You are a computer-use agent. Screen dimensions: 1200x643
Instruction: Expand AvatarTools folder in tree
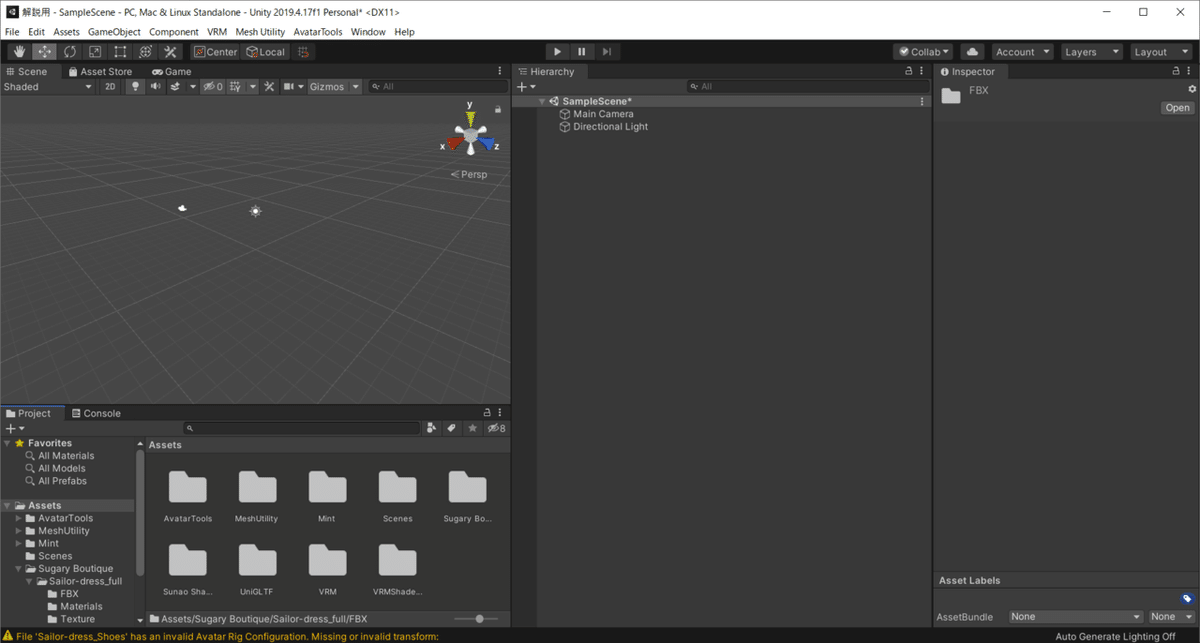(18, 518)
